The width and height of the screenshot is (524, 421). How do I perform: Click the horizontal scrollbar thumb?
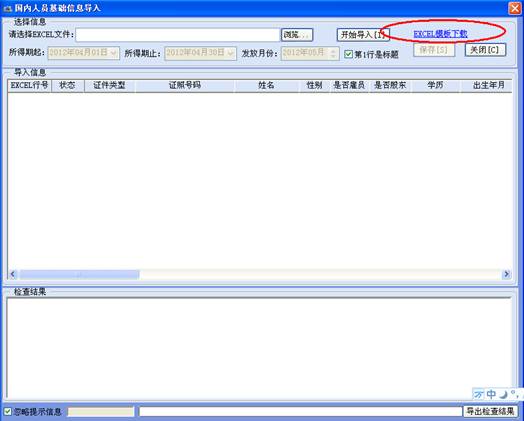point(79,275)
